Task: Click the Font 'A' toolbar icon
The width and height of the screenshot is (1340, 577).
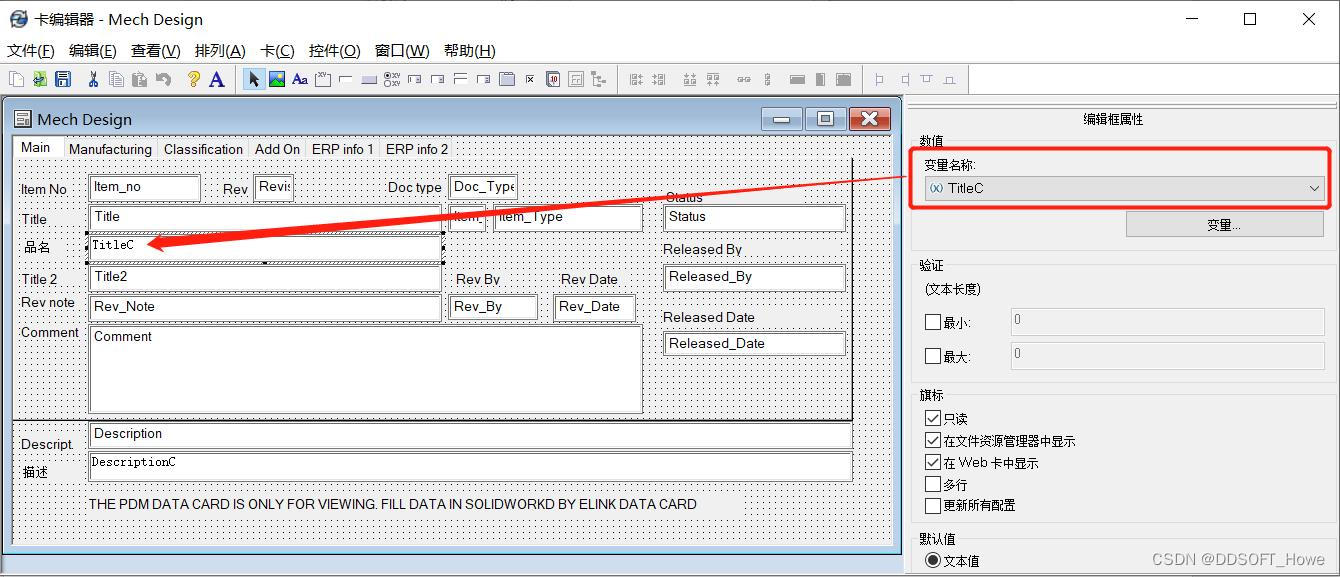Action: [x=216, y=79]
